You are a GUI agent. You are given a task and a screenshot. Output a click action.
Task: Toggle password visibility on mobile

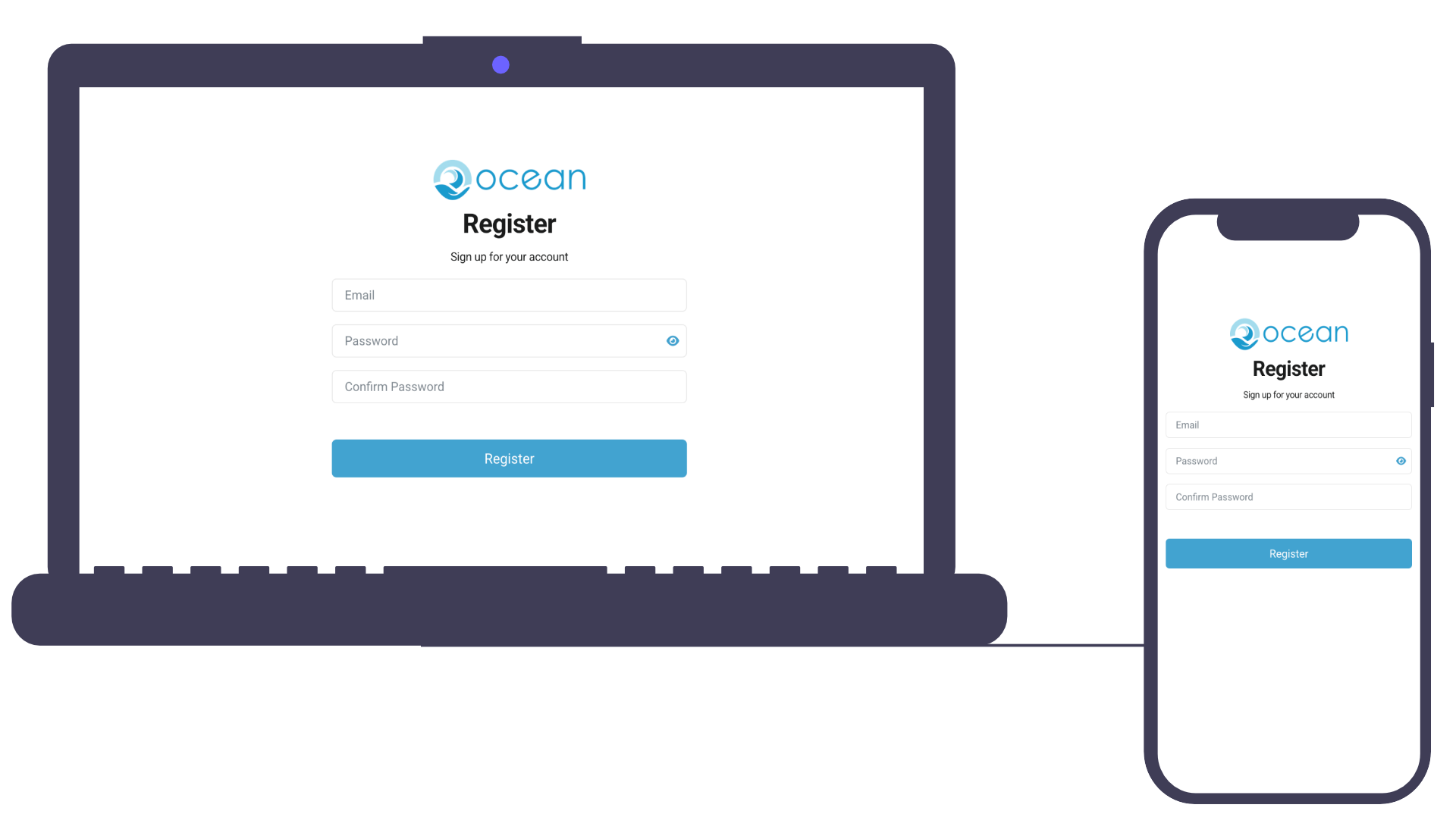(1400, 461)
